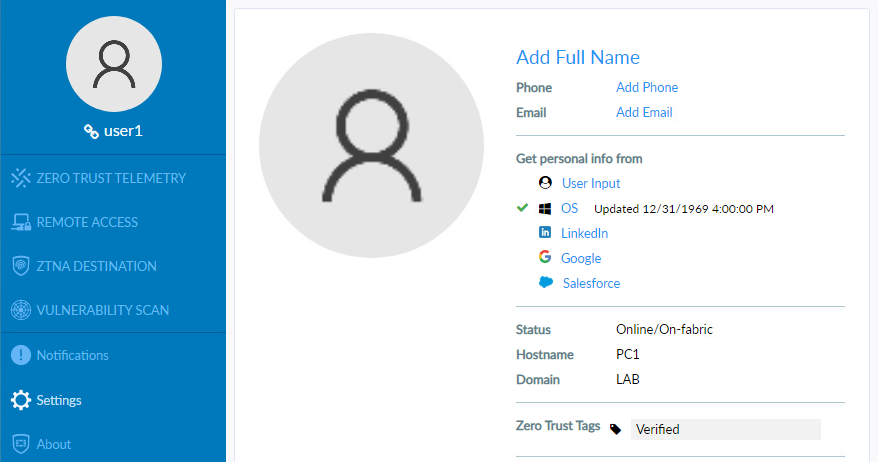Click the green checkmark beside OS
The height and width of the screenshot is (462, 878).
[522, 208]
